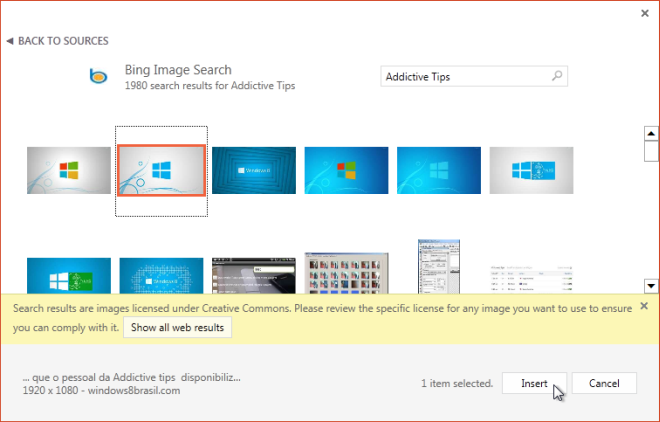Viewport: 660px width, 422px height.
Task: Click '1980 search results for Addictive Tips' text
Action: point(210,86)
